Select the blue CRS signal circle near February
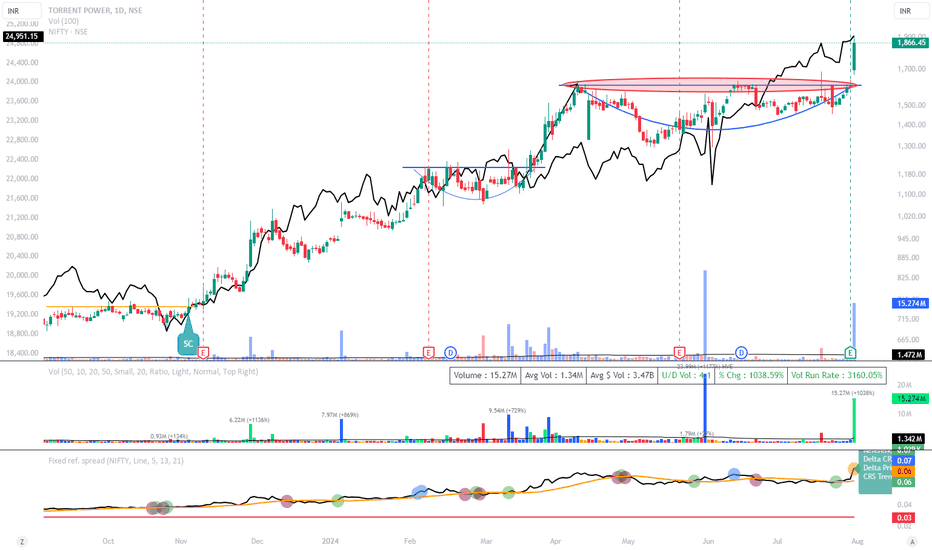The image size is (932, 550). (421, 491)
